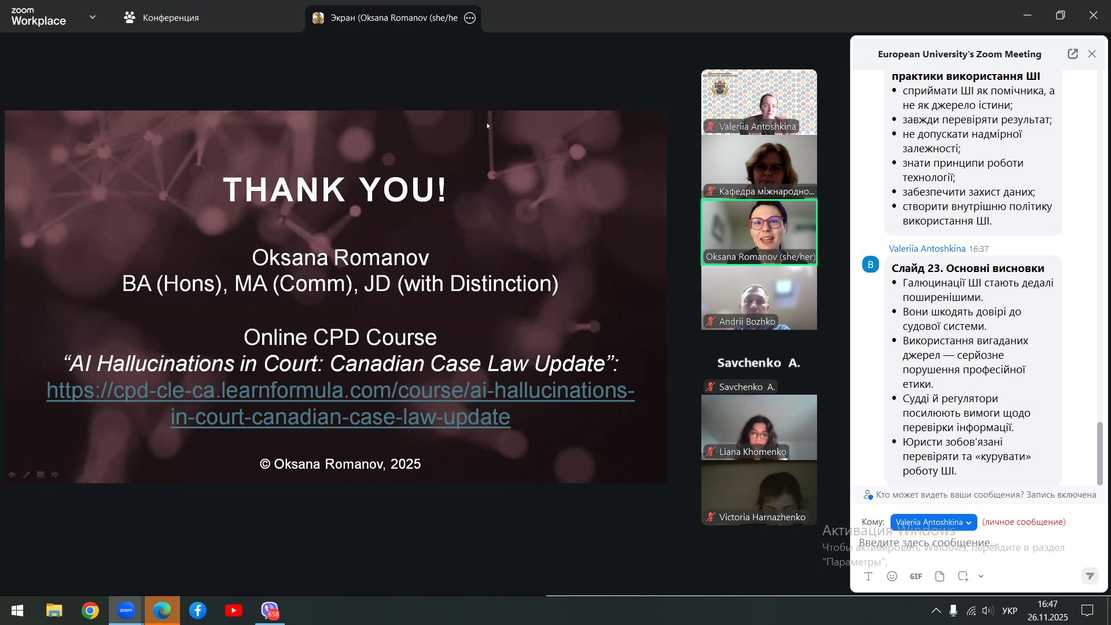Expand screenshot options arrow in chat toolbar
The width and height of the screenshot is (1111, 625).
click(981, 576)
